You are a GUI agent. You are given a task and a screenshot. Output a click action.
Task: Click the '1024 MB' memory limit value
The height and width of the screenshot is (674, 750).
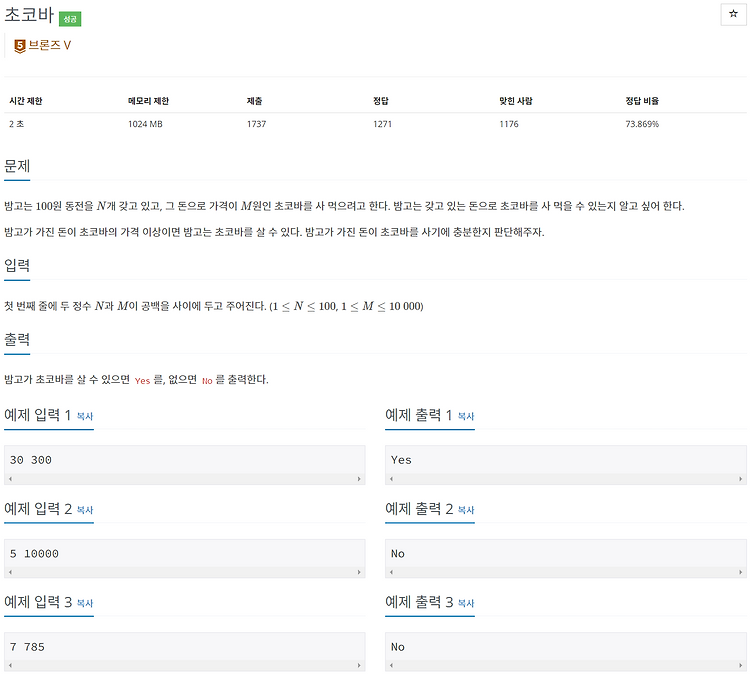click(x=145, y=124)
